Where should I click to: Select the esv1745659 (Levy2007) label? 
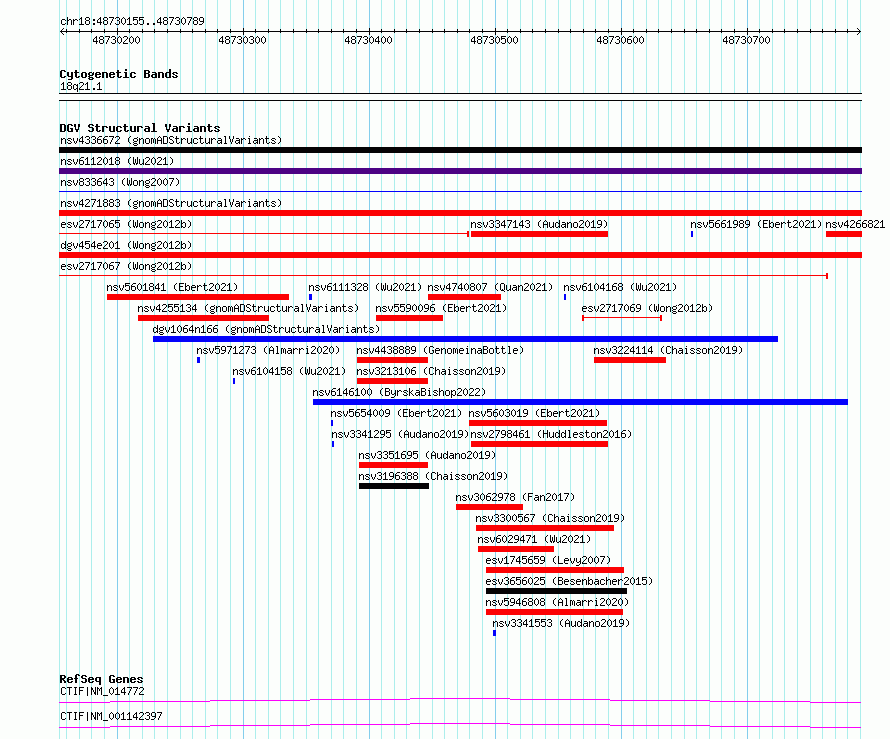(548, 560)
